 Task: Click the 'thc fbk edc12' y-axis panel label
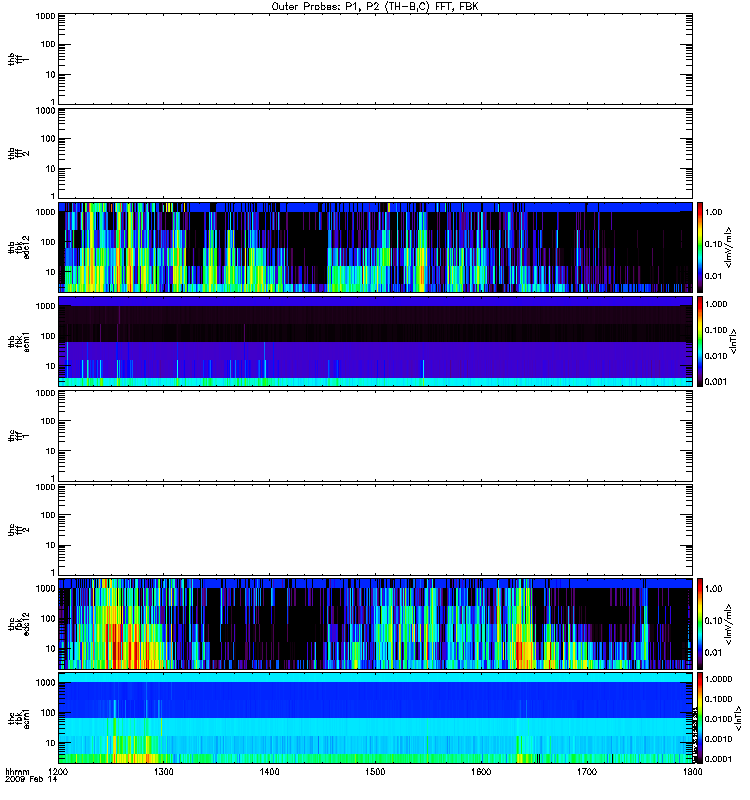pos(18,624)
